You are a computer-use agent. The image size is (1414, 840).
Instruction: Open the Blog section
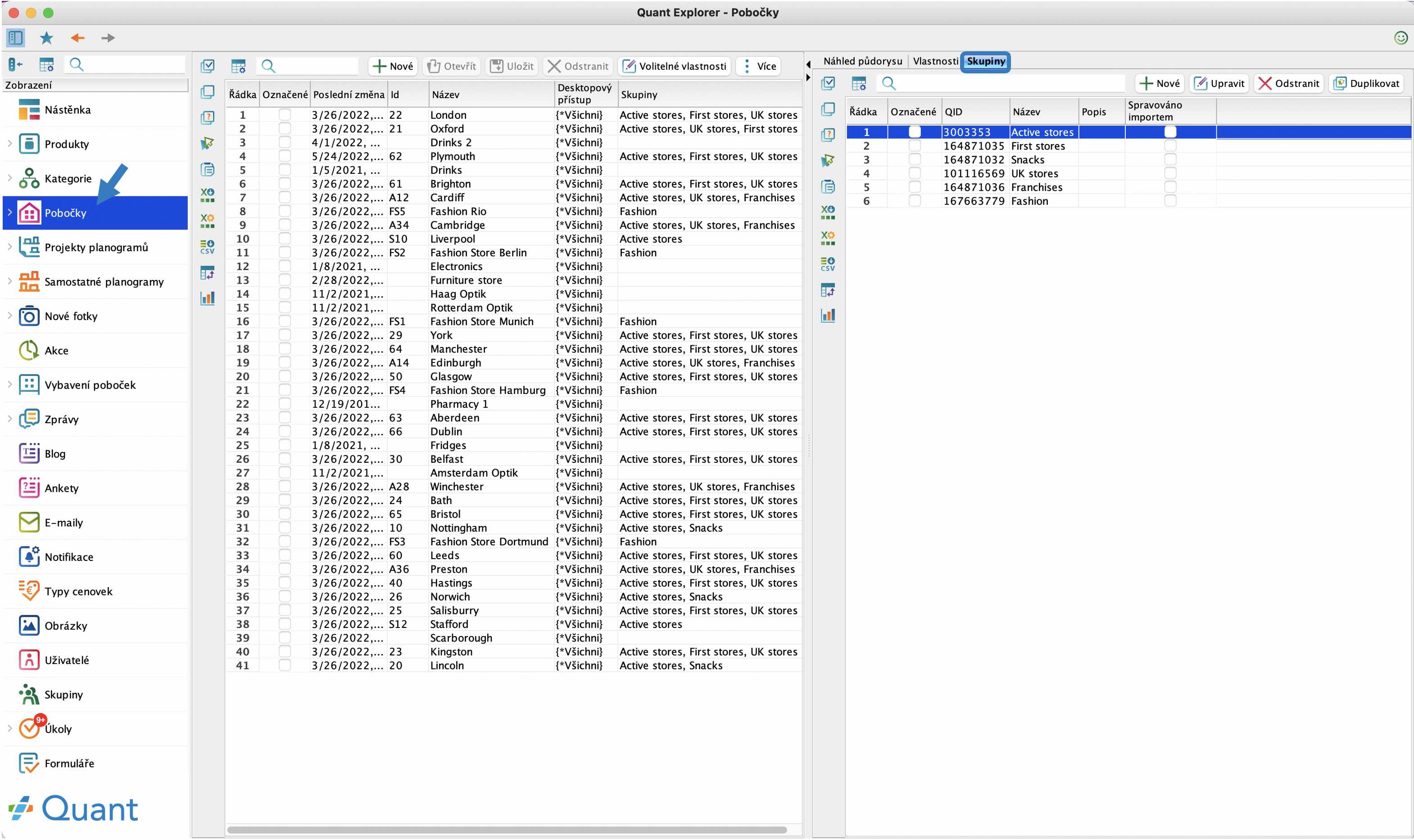[95, 453]
